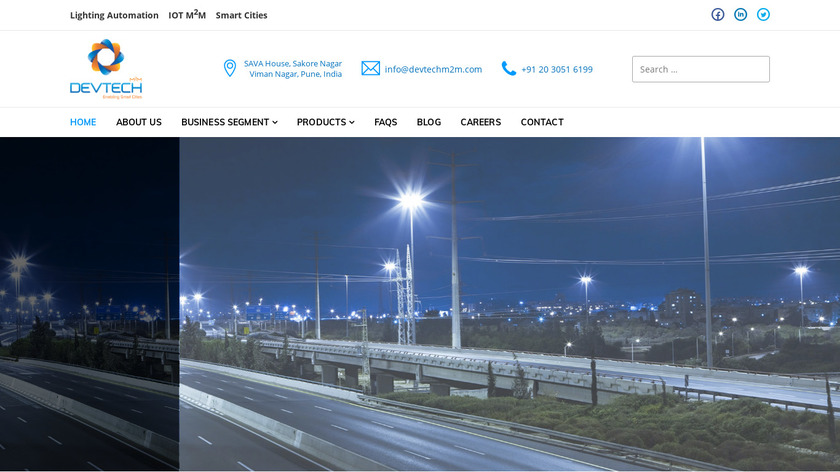Viewport: 840px width, 472px height.
Task: Open the Careers menu item
Action: [x=481, y=122]
